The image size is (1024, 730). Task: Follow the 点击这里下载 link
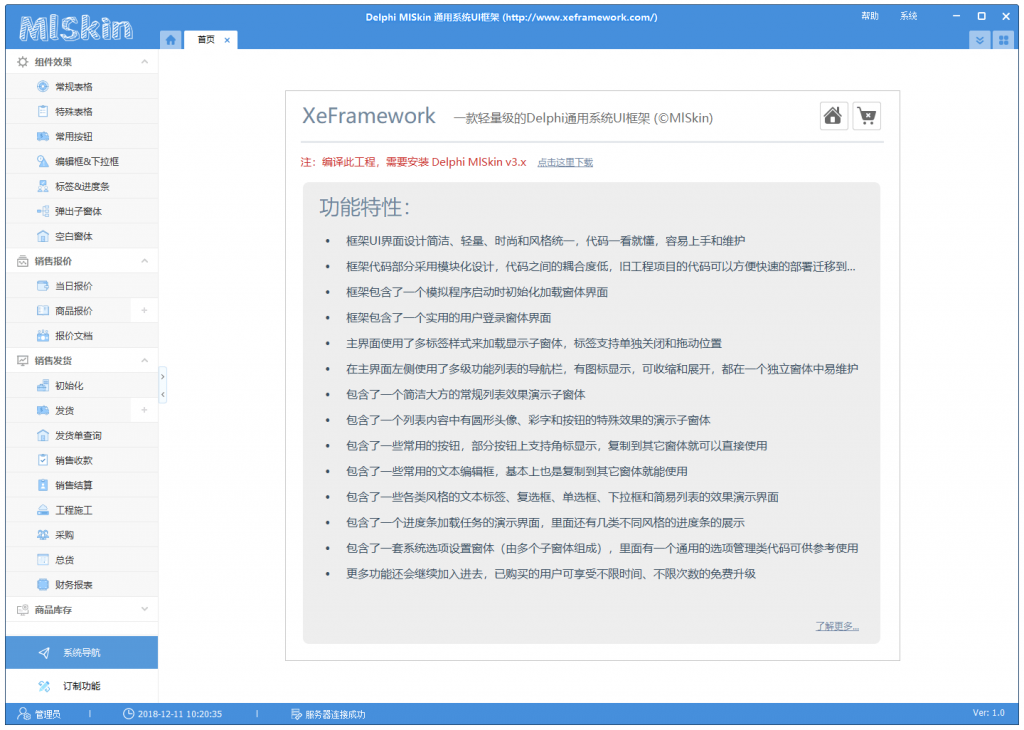(565, 163)
